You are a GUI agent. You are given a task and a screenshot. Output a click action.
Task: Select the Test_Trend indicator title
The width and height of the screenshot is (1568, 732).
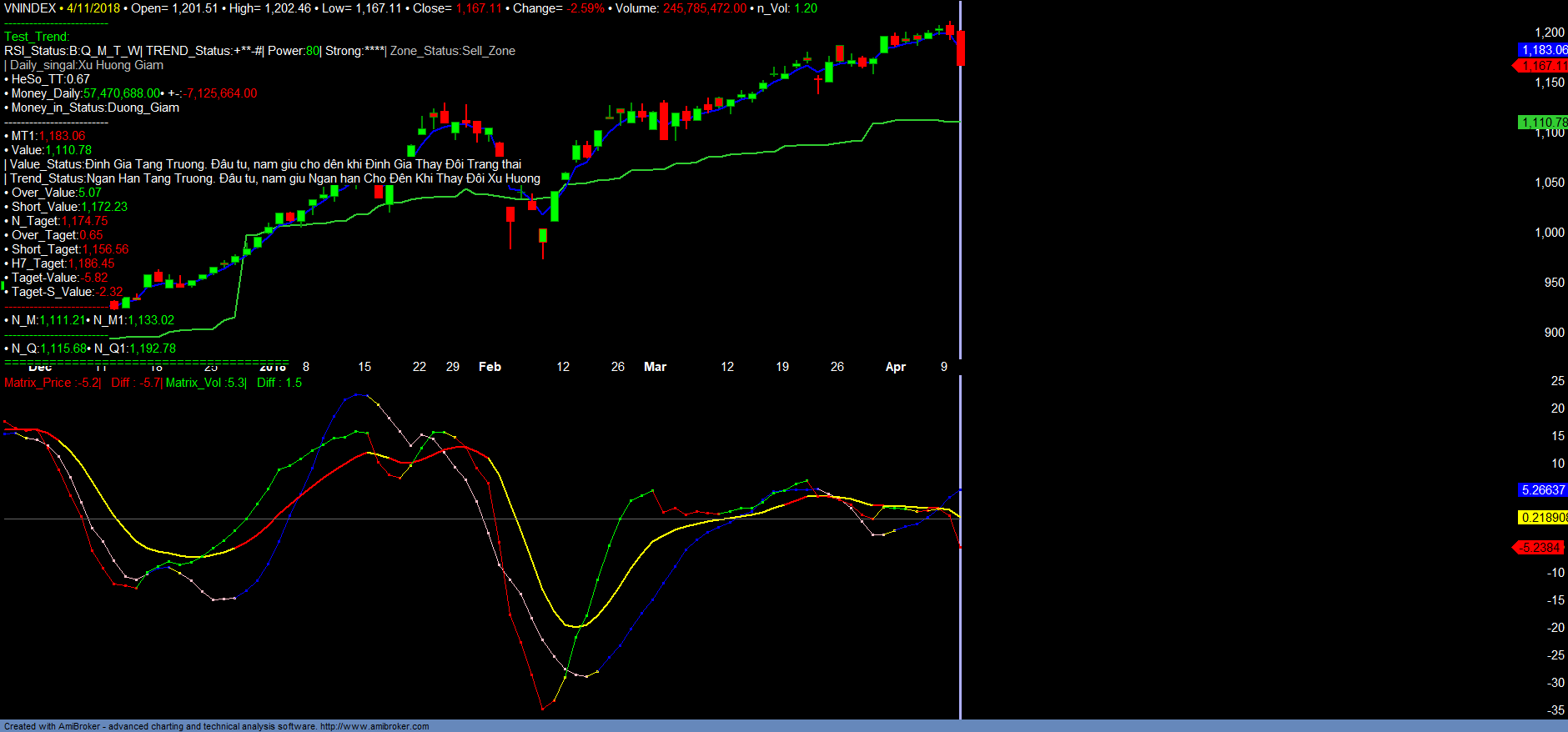coord(37,37)
